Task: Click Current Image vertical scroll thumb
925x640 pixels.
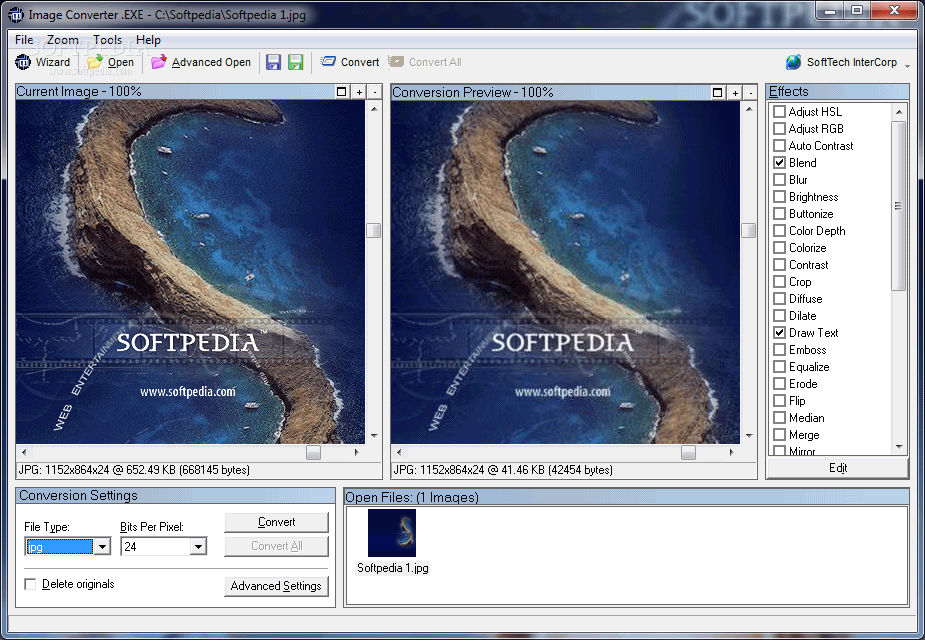Action: [x=374, y=230]
